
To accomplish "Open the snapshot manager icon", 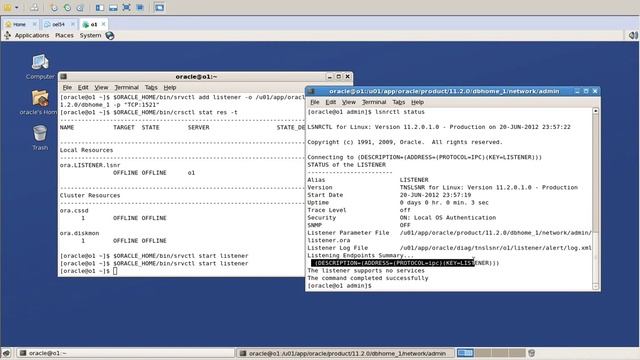I will pos(81,7).
